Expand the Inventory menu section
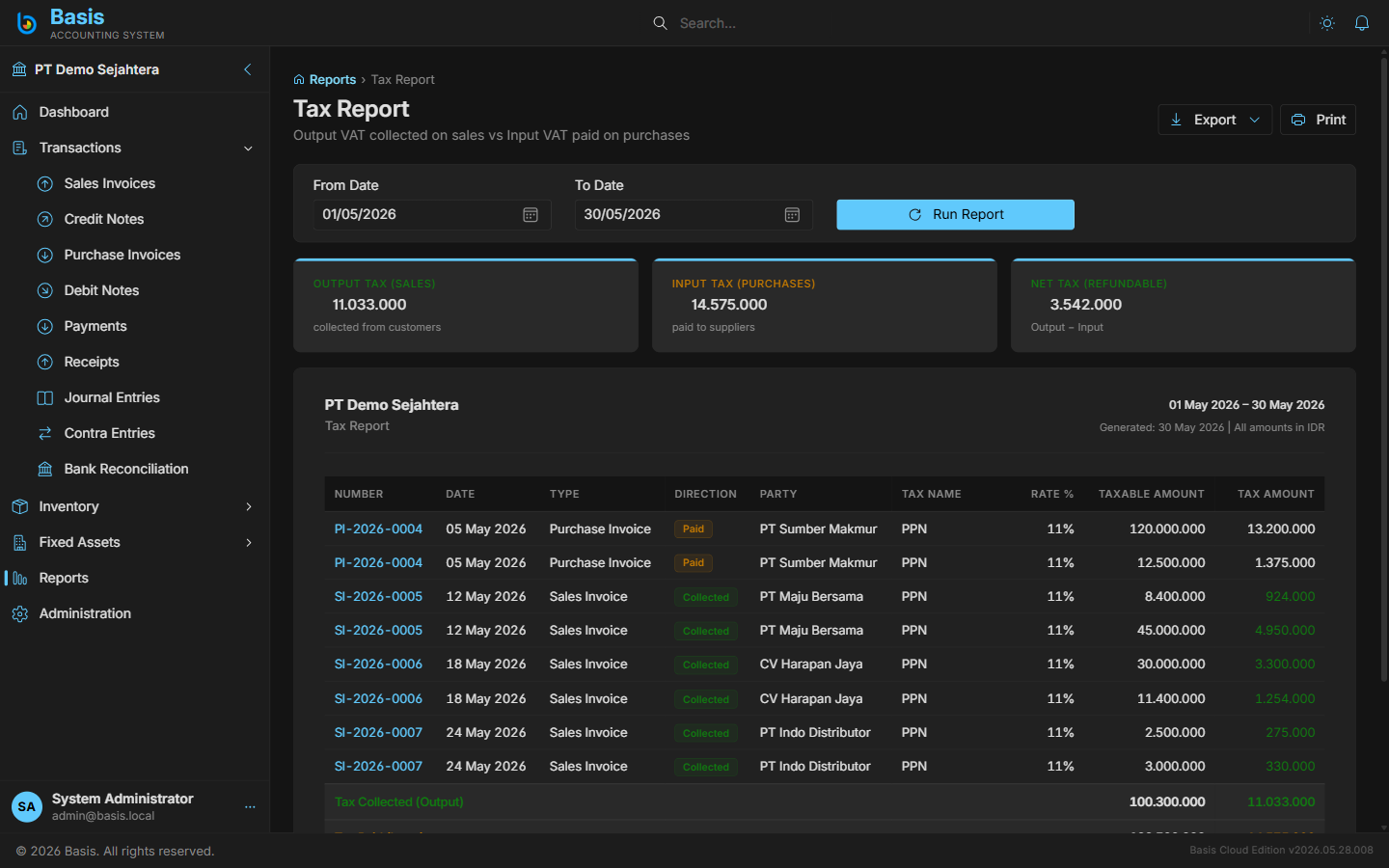 pyautogui.click(x=135, y=506)
